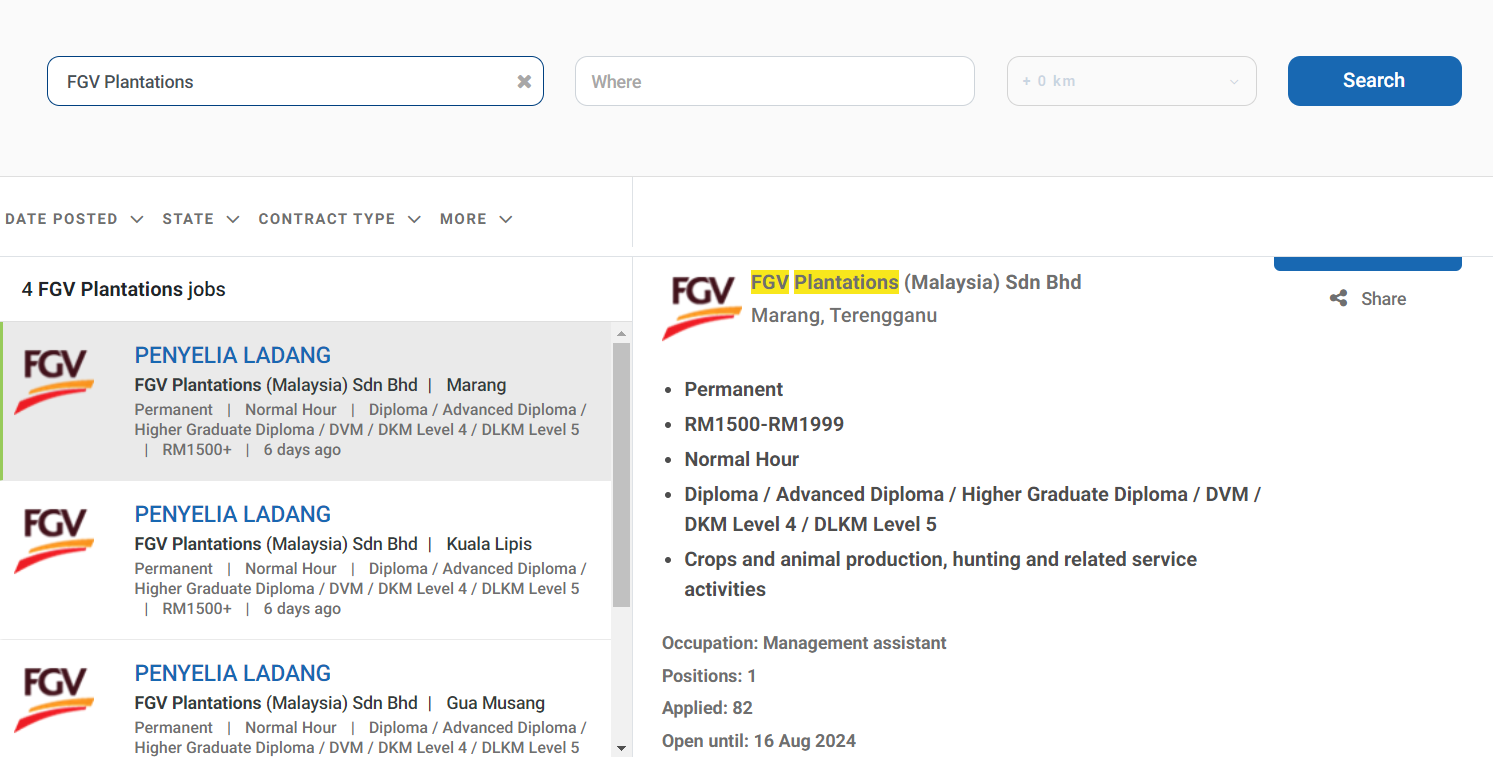Viewport: 1493px width, 757px height.
Task: Click the "Permanent" bullet in job details
Action: point(734,389)
